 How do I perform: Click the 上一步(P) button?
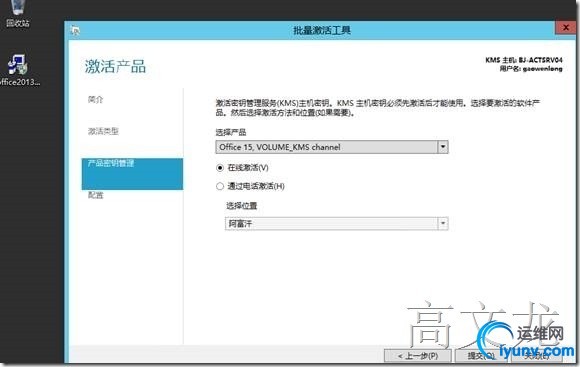pos(418,356)
